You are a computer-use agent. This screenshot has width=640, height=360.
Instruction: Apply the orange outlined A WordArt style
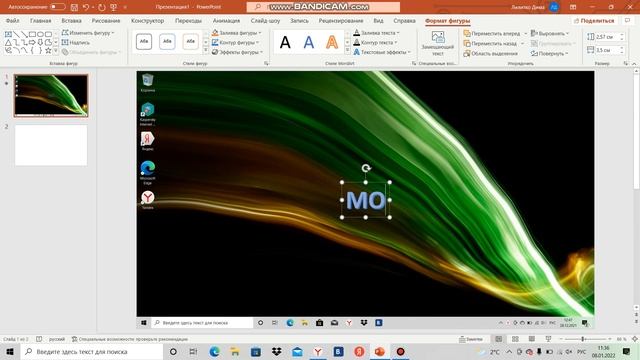pyautogui.click(x=332, y=42)
